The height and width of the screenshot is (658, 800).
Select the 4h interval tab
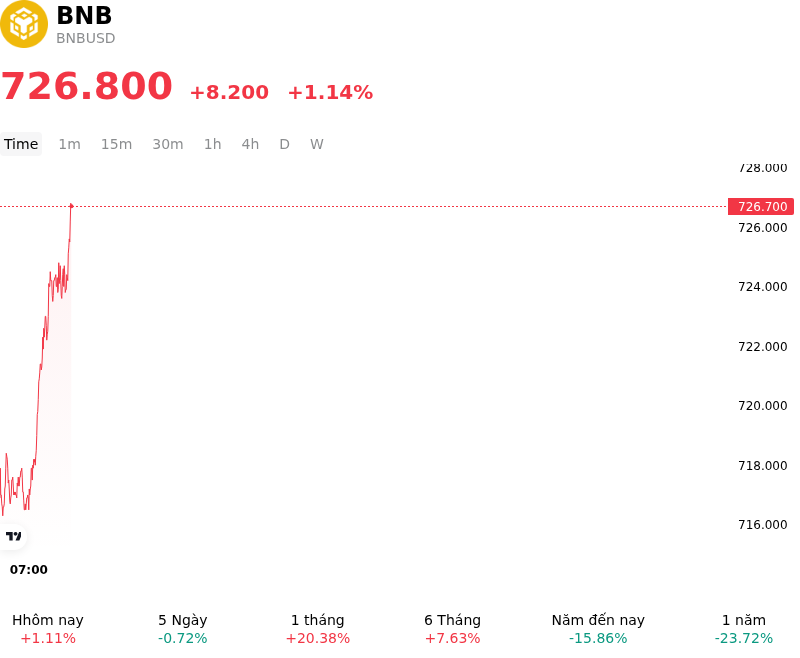tap(250, 144)
